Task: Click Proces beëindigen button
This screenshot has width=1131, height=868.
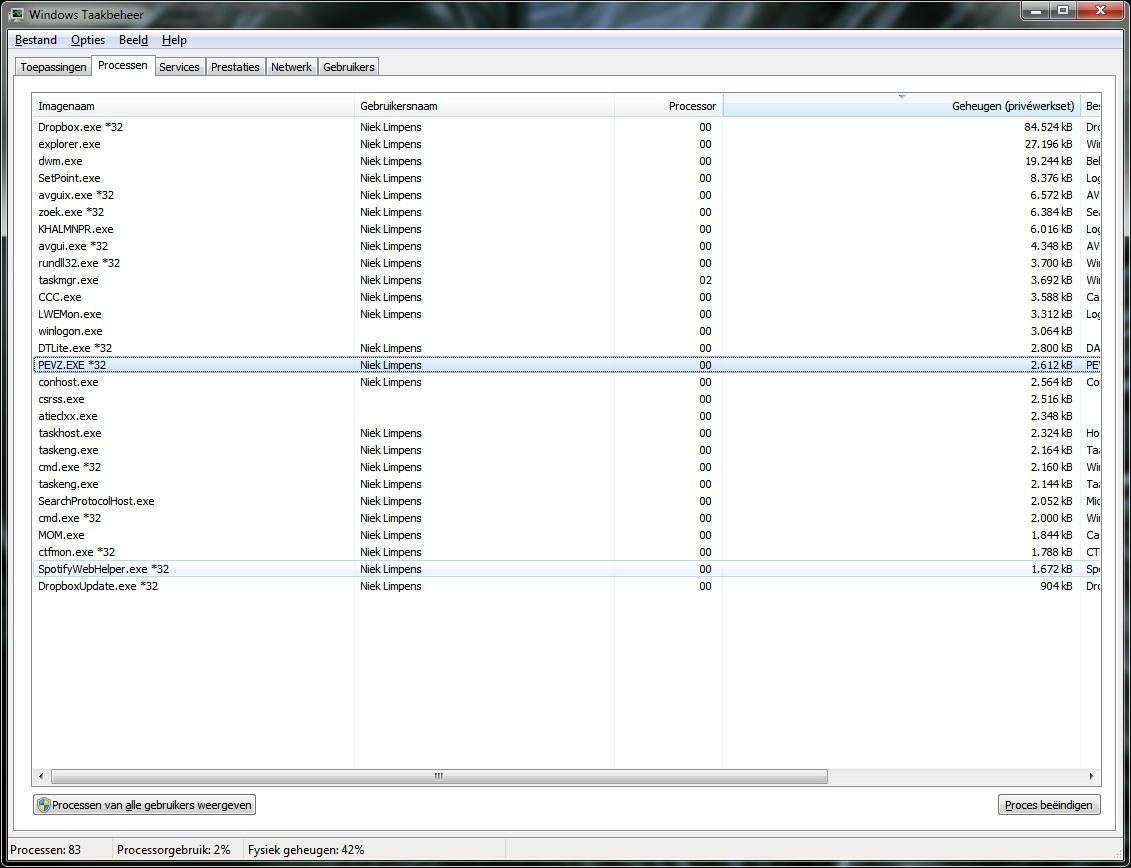Action: click(x=1049, y=805)
